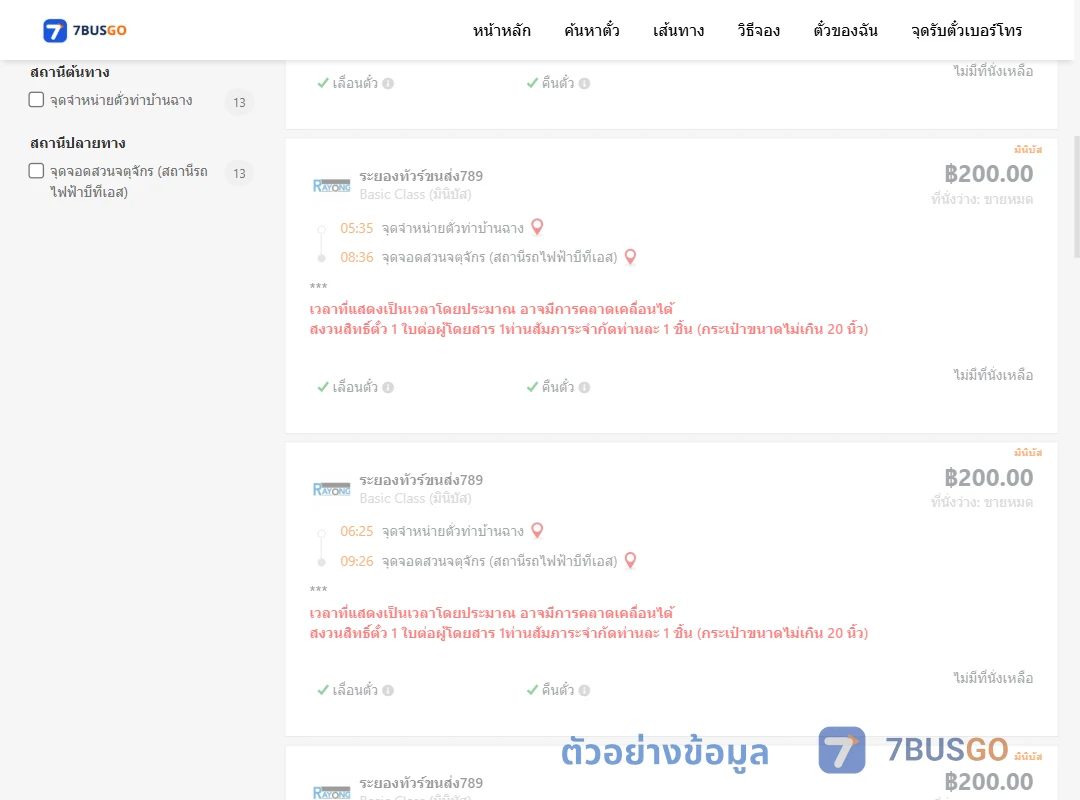Click the page vertical scrollbar thumb
This screenshot has height=800, width=1080.
[x=1077, y=196]
